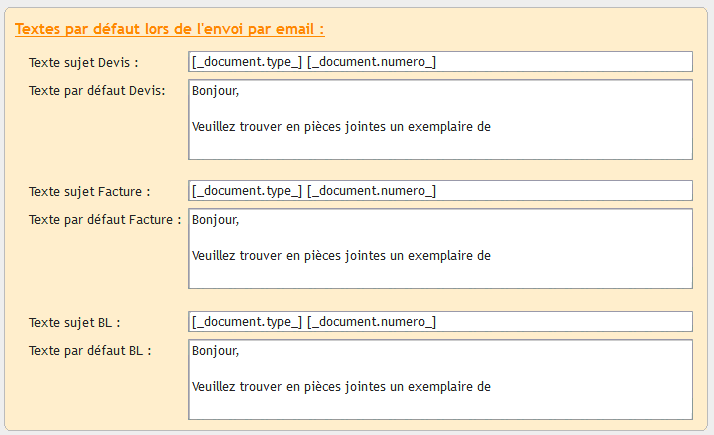Image resolution: width=714 pixels, height=435 pixels.
Task: Select the 'Texte sujet Devis :' label
Action: point(84,62)
